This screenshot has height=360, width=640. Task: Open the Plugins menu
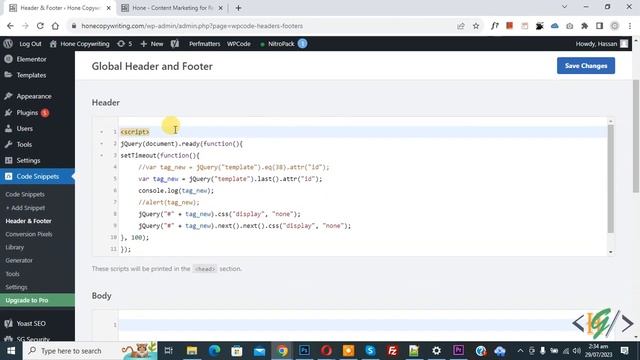tap(27, 113)
